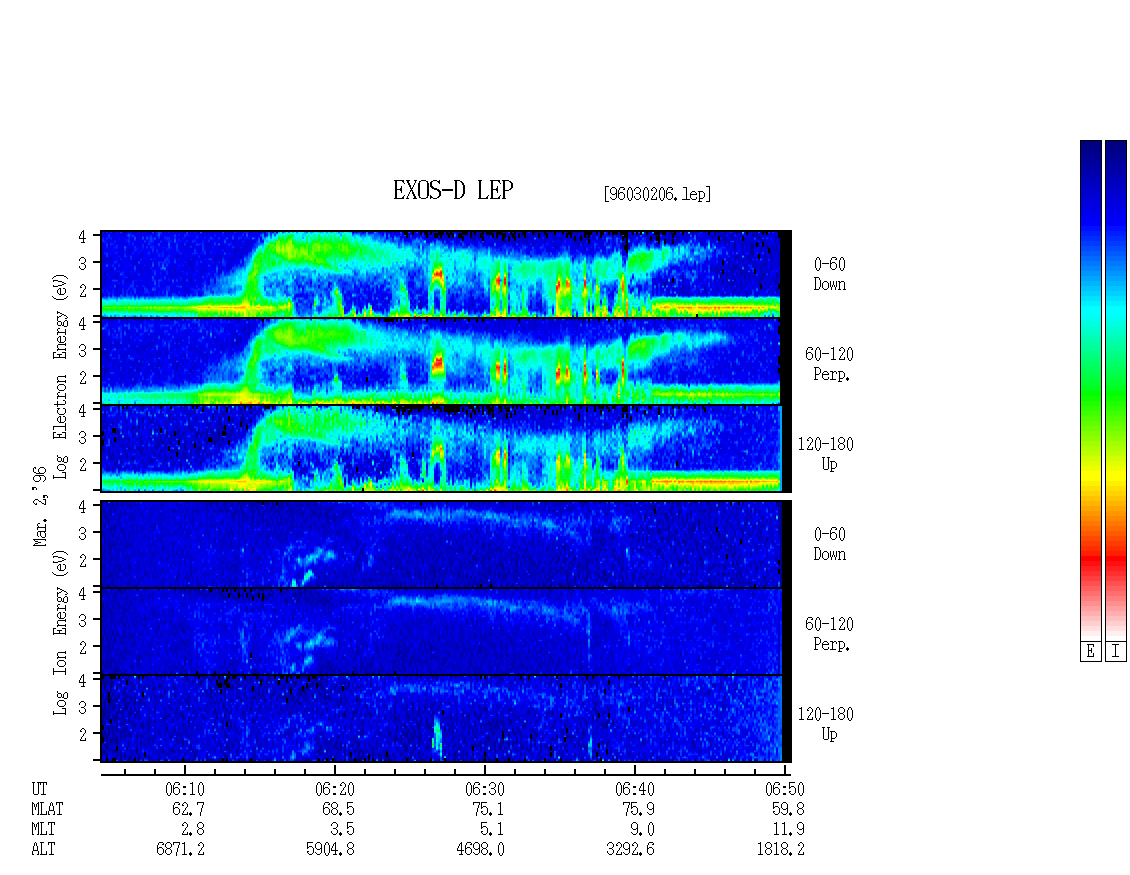Click the Mar. 2,'96 date label

tap(40, 506)
